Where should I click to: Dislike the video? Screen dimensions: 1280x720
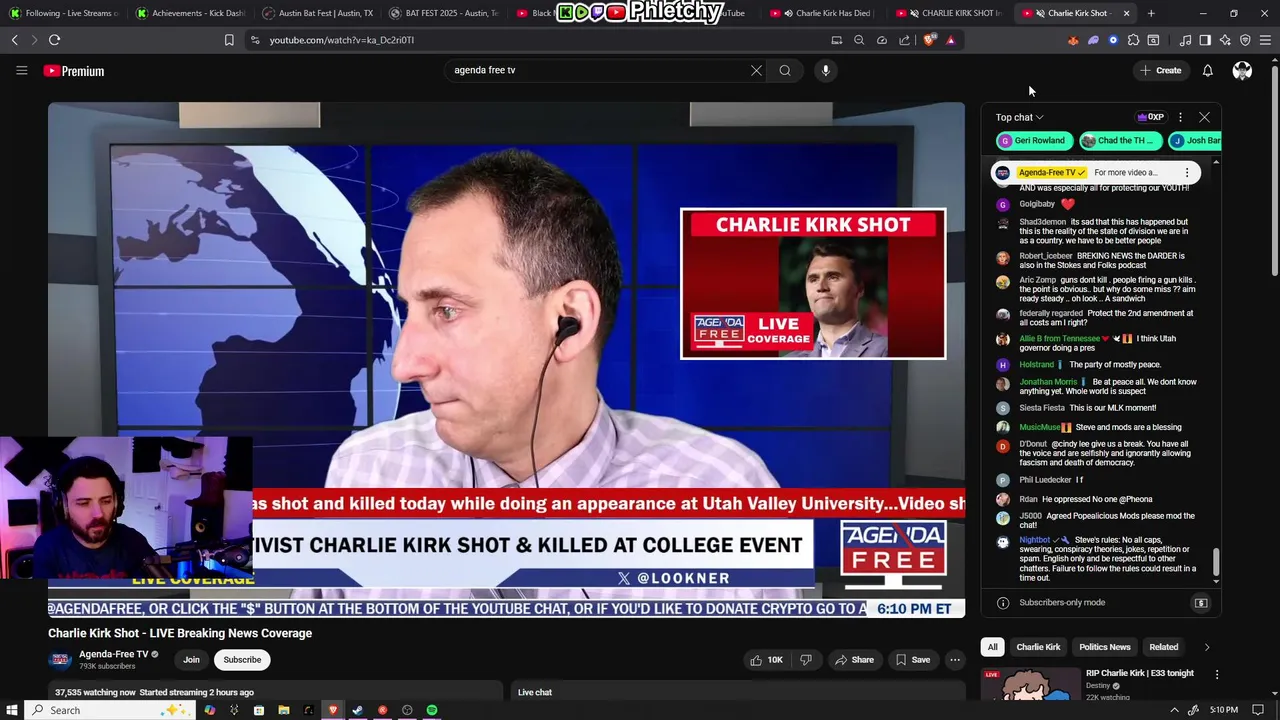click(x=805, y=660)
